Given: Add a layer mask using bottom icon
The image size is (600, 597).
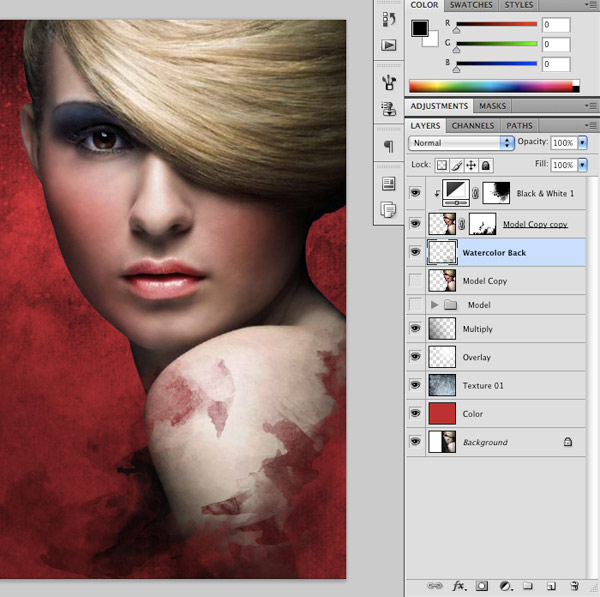Looking at the screenshot, I should [482, 586].
